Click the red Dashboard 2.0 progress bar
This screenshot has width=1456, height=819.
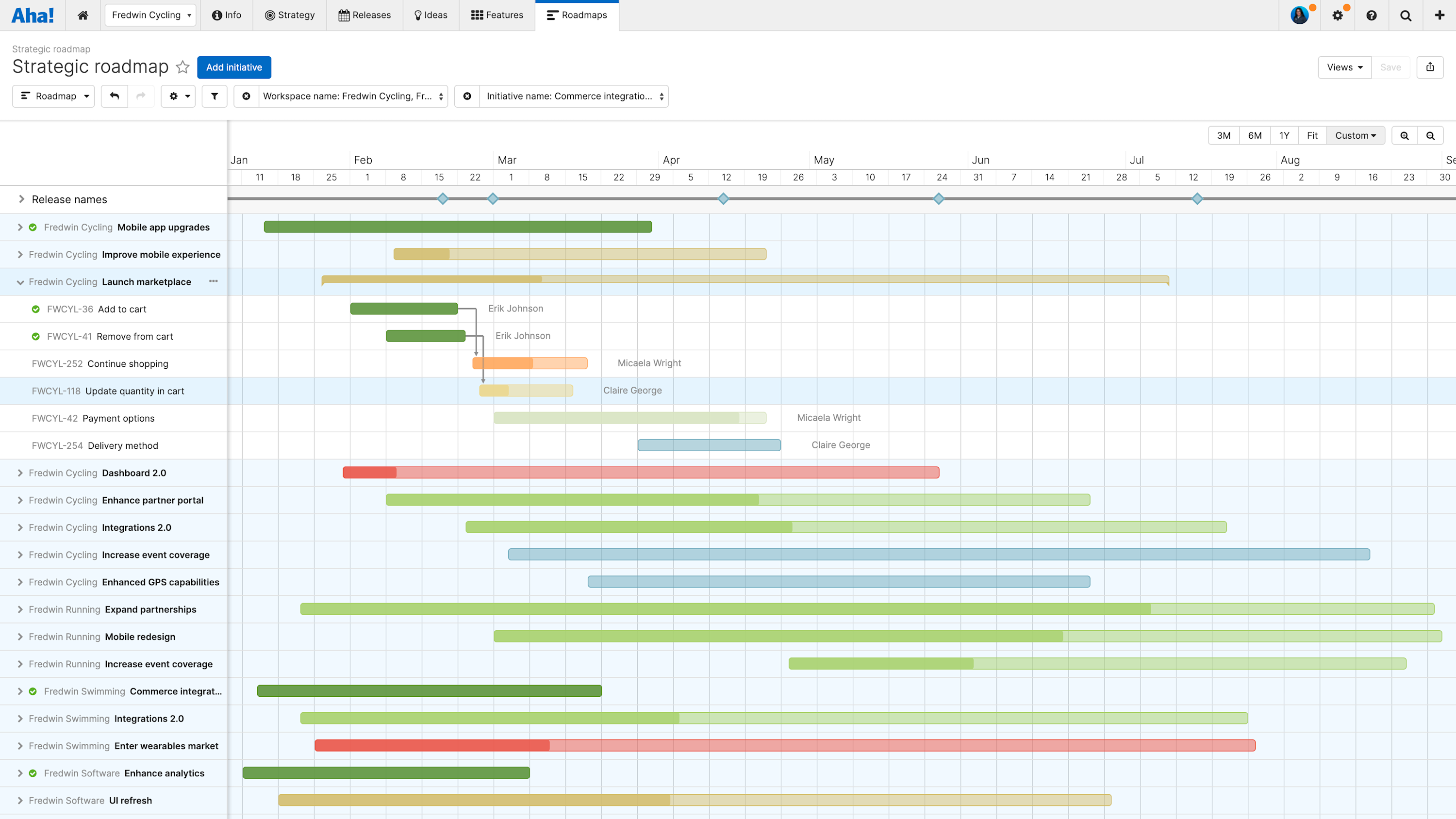pos(641,473)
